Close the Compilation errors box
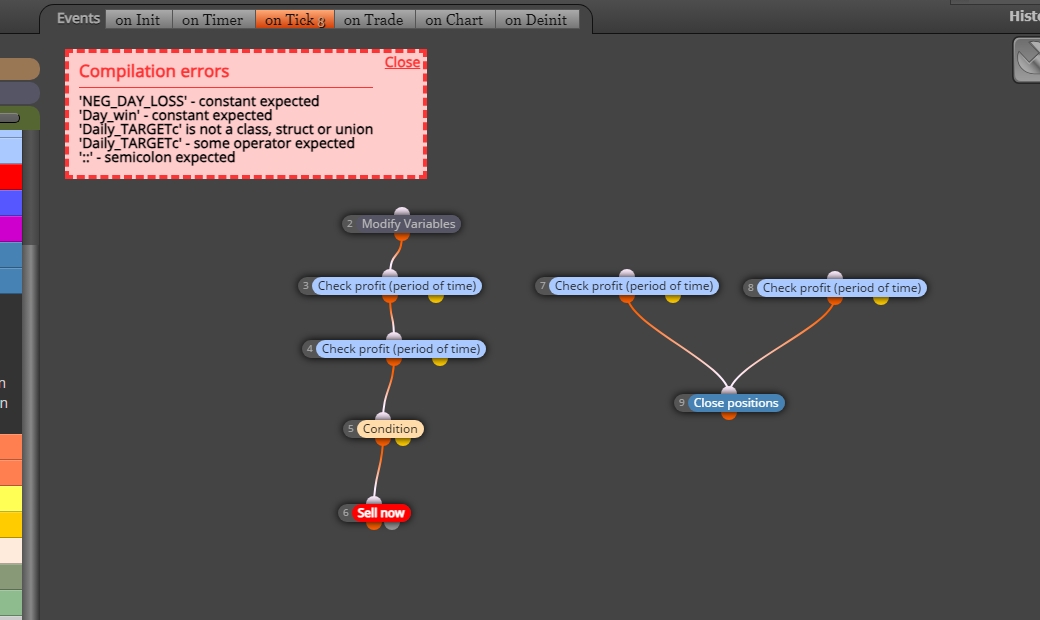 [402, 62]
